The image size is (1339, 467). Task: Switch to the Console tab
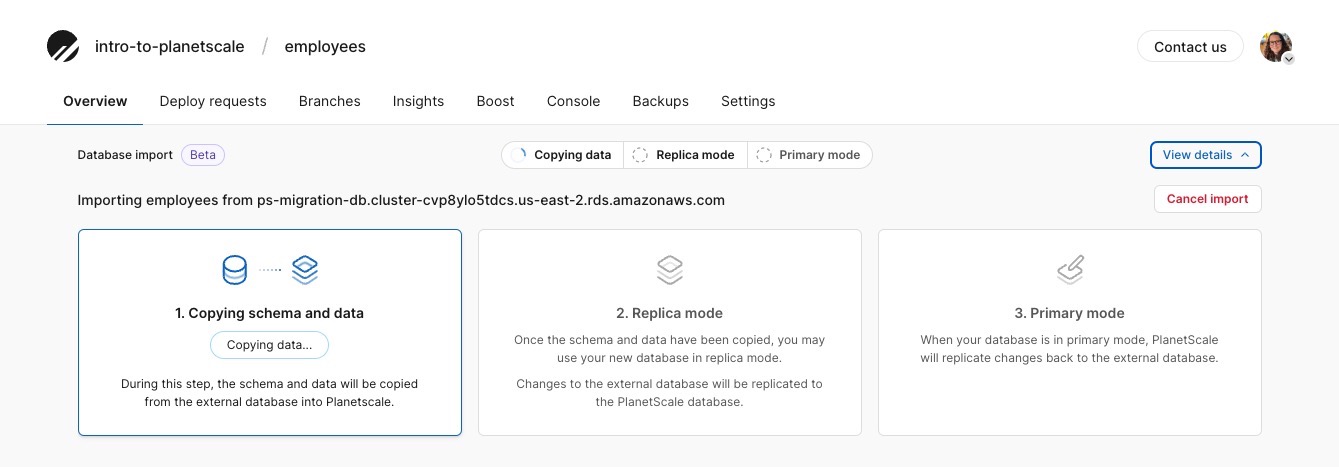[574, 101]
